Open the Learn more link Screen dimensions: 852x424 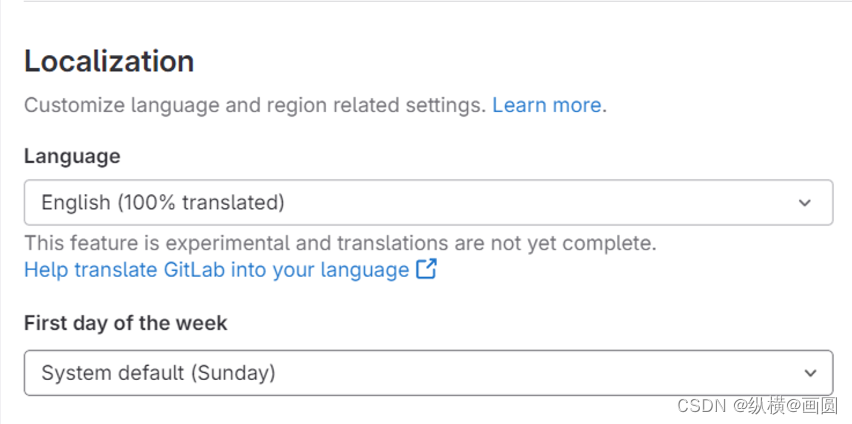pos(547,105)
